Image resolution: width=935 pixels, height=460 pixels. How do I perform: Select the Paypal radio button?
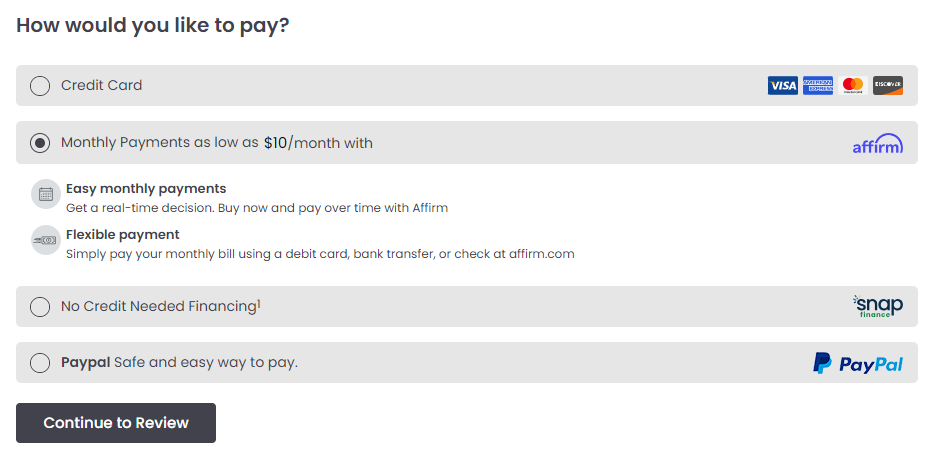tap(40, 363)
